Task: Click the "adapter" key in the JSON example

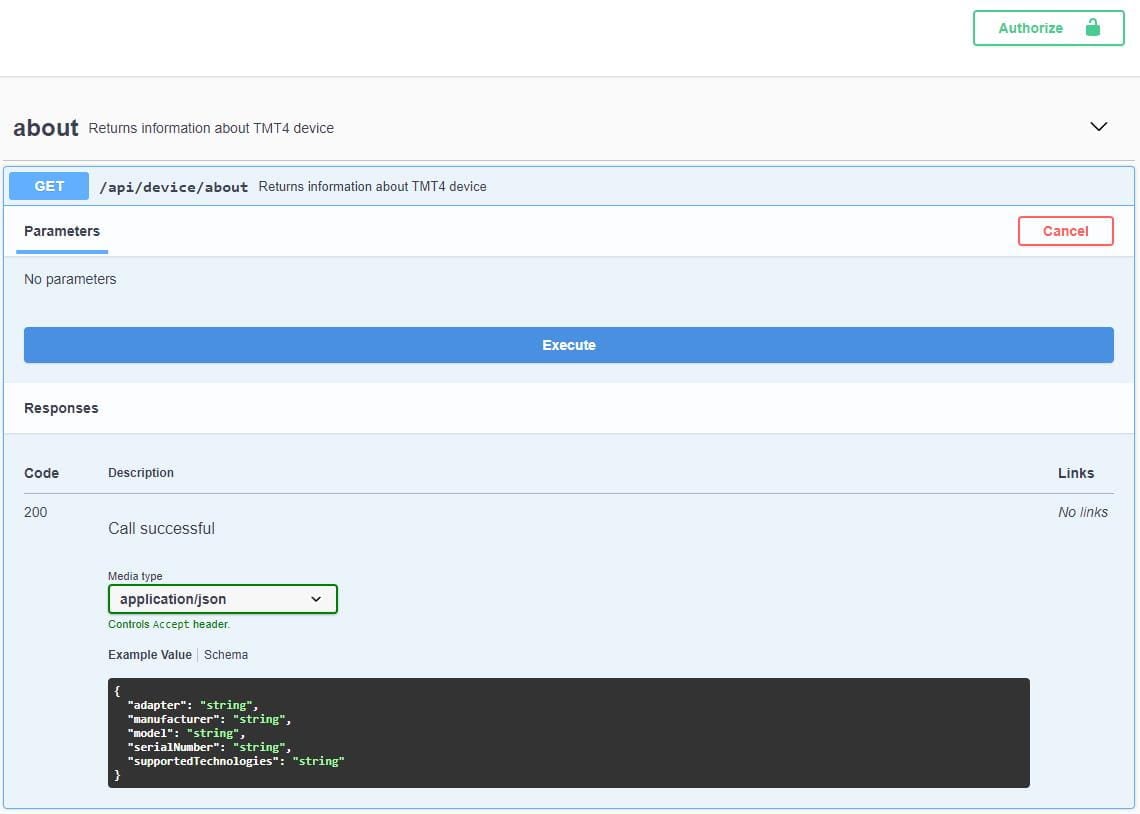Action: click(x=159, y=705)
